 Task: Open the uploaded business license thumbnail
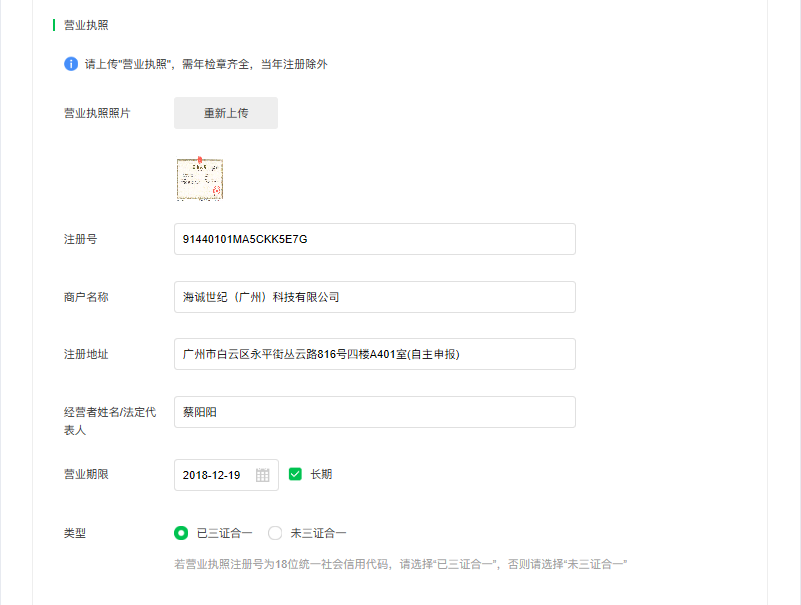[x=200, y=179]
